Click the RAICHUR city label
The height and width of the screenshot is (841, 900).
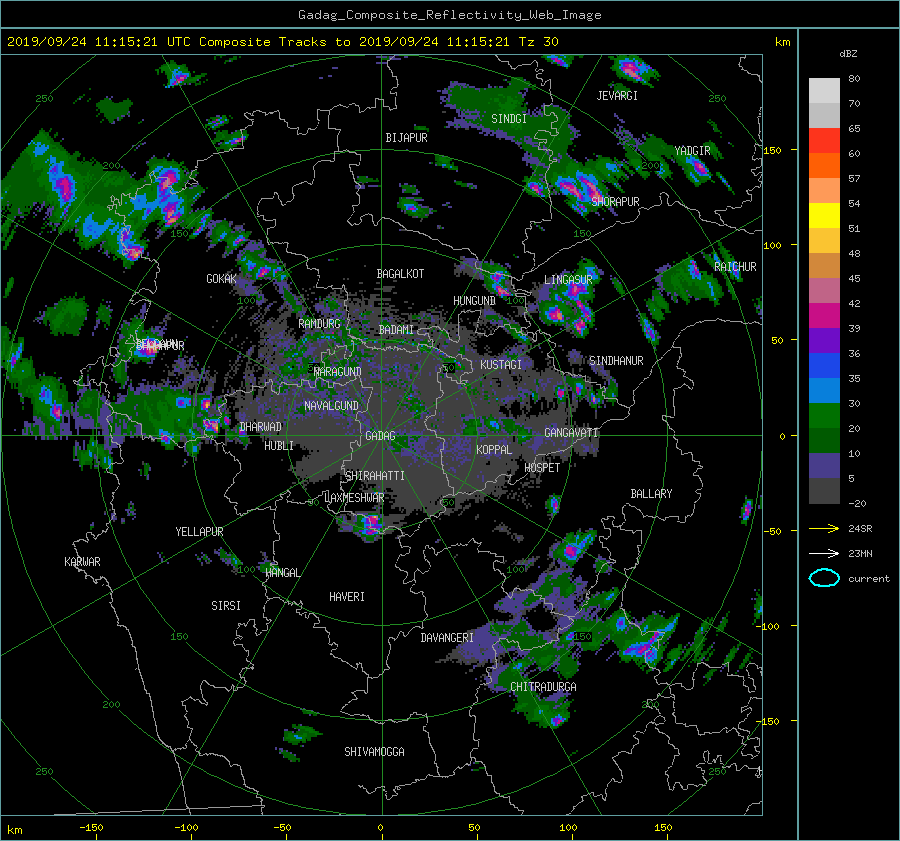tap(735, 267)
